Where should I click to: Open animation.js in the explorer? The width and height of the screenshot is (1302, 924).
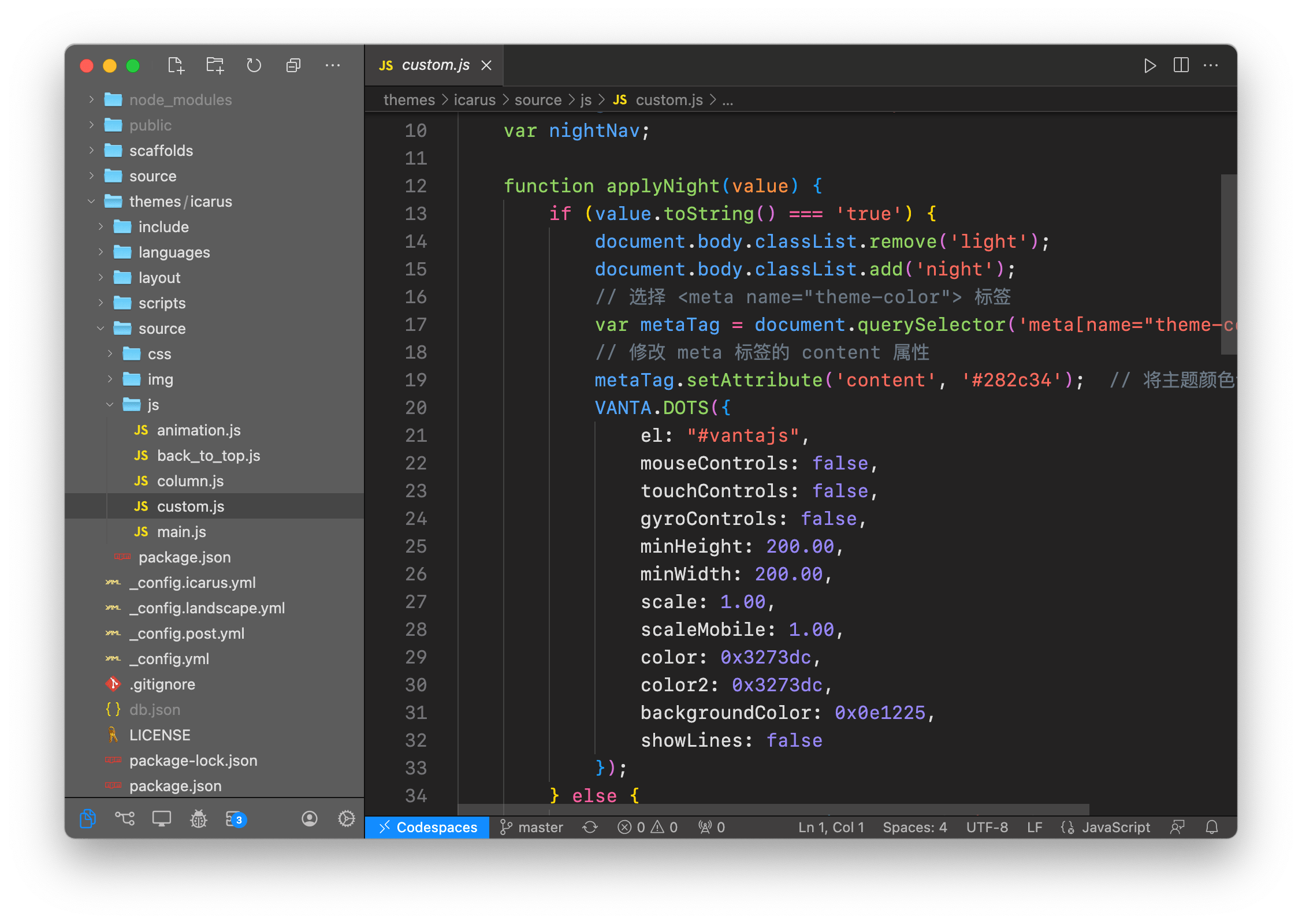point(214,430)
